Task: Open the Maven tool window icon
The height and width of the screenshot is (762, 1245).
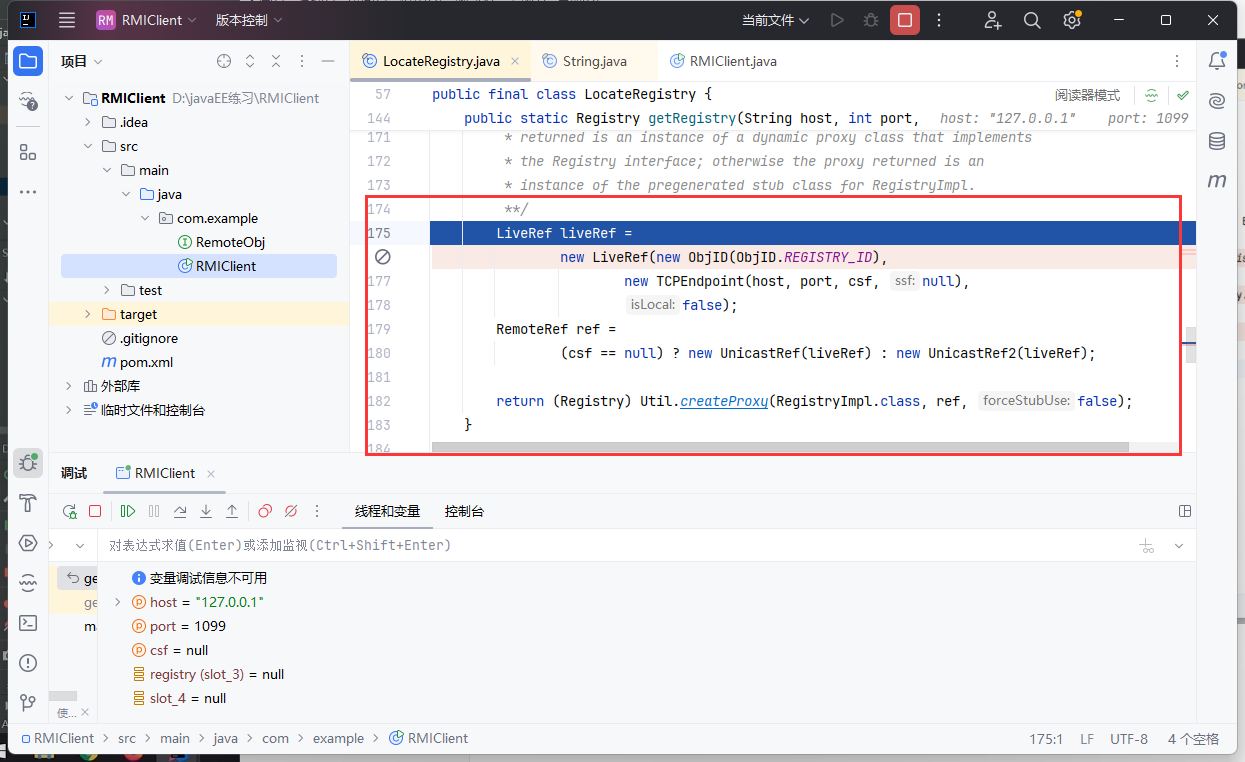Action: [1217, 181]
